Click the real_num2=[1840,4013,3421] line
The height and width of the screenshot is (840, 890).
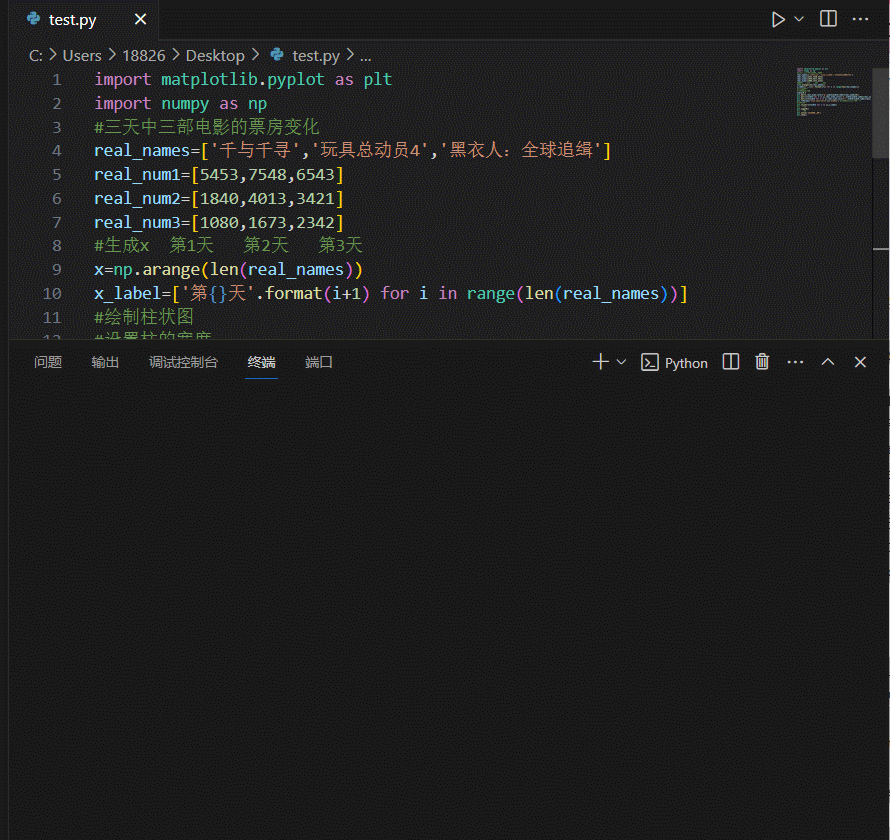click(x=219, y=198)
